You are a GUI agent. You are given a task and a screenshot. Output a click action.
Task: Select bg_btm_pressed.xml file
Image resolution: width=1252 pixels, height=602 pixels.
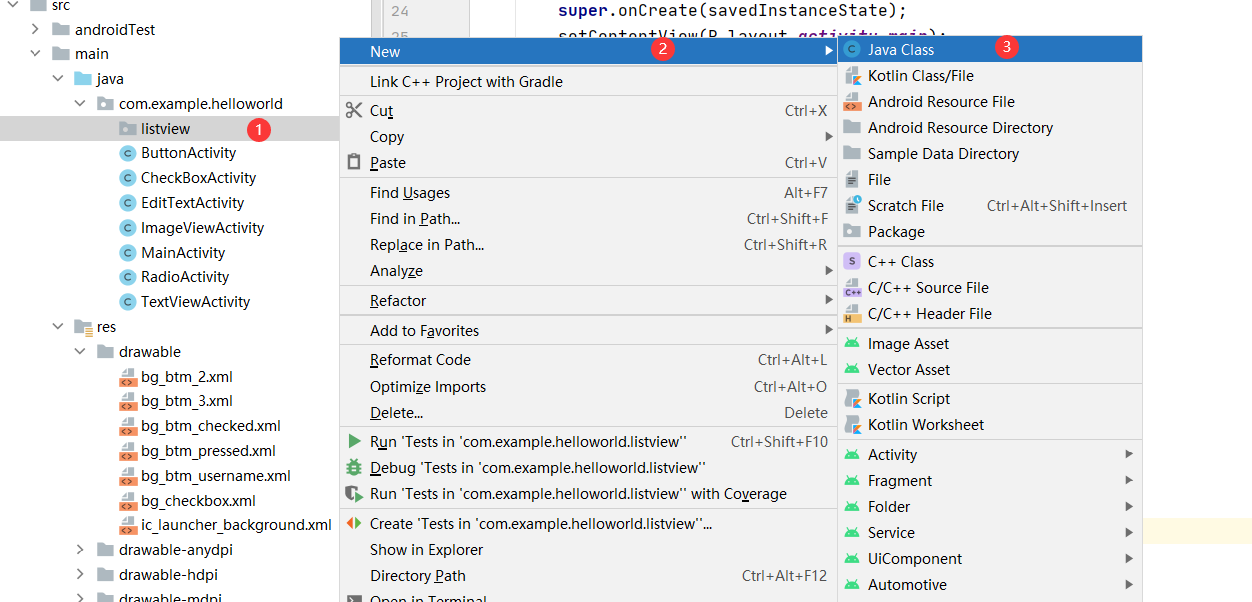point(208,451)
